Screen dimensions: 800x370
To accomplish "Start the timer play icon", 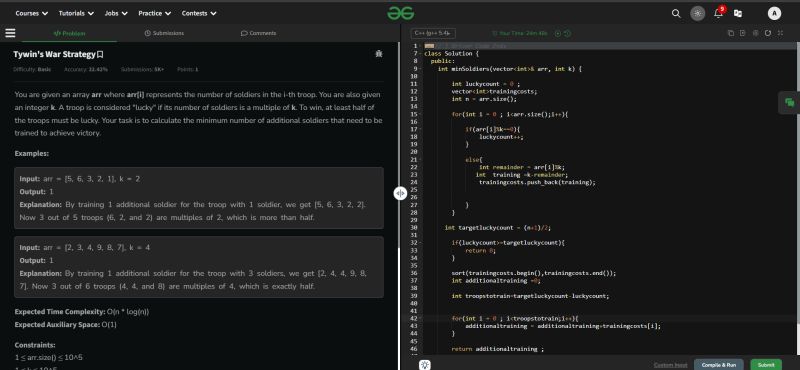I will pos(558,33).
